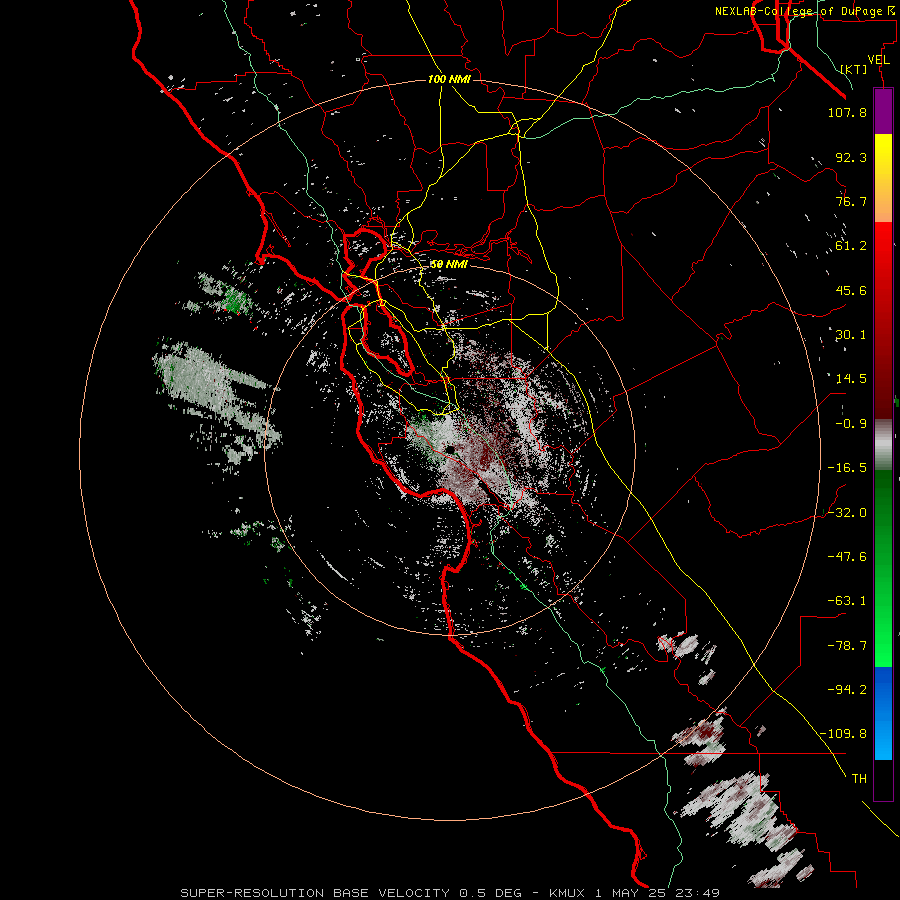
Task: Click the 14.5 velocity scale value
Action: [x=851, y=379]
